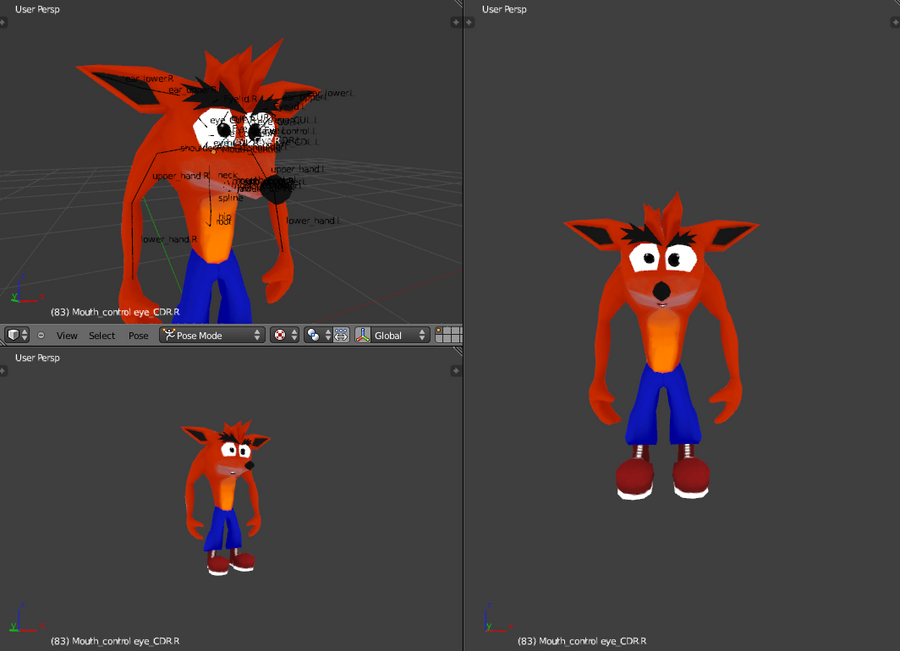
Task: Click the top-left viewport plus expander at right edge
Action: [x=456, y=22]
